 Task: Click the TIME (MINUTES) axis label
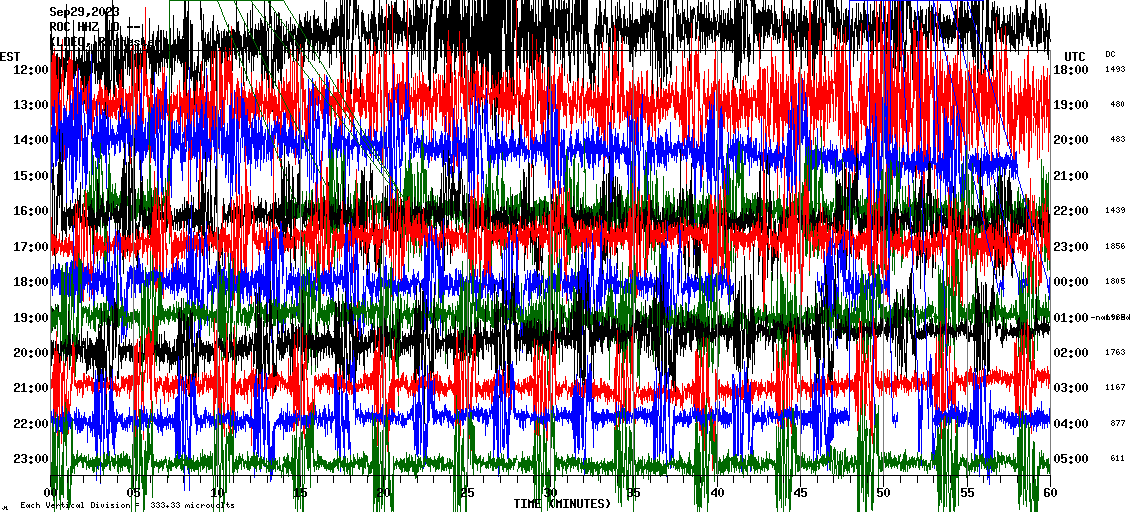click(x=562, y=504)
